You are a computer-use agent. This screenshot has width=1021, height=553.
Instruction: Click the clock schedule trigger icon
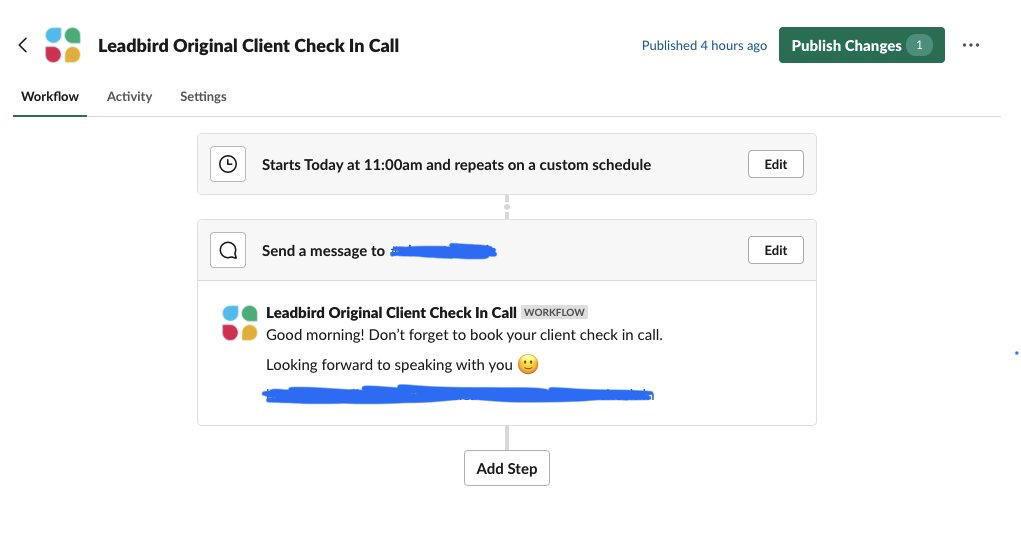(228, 164)
